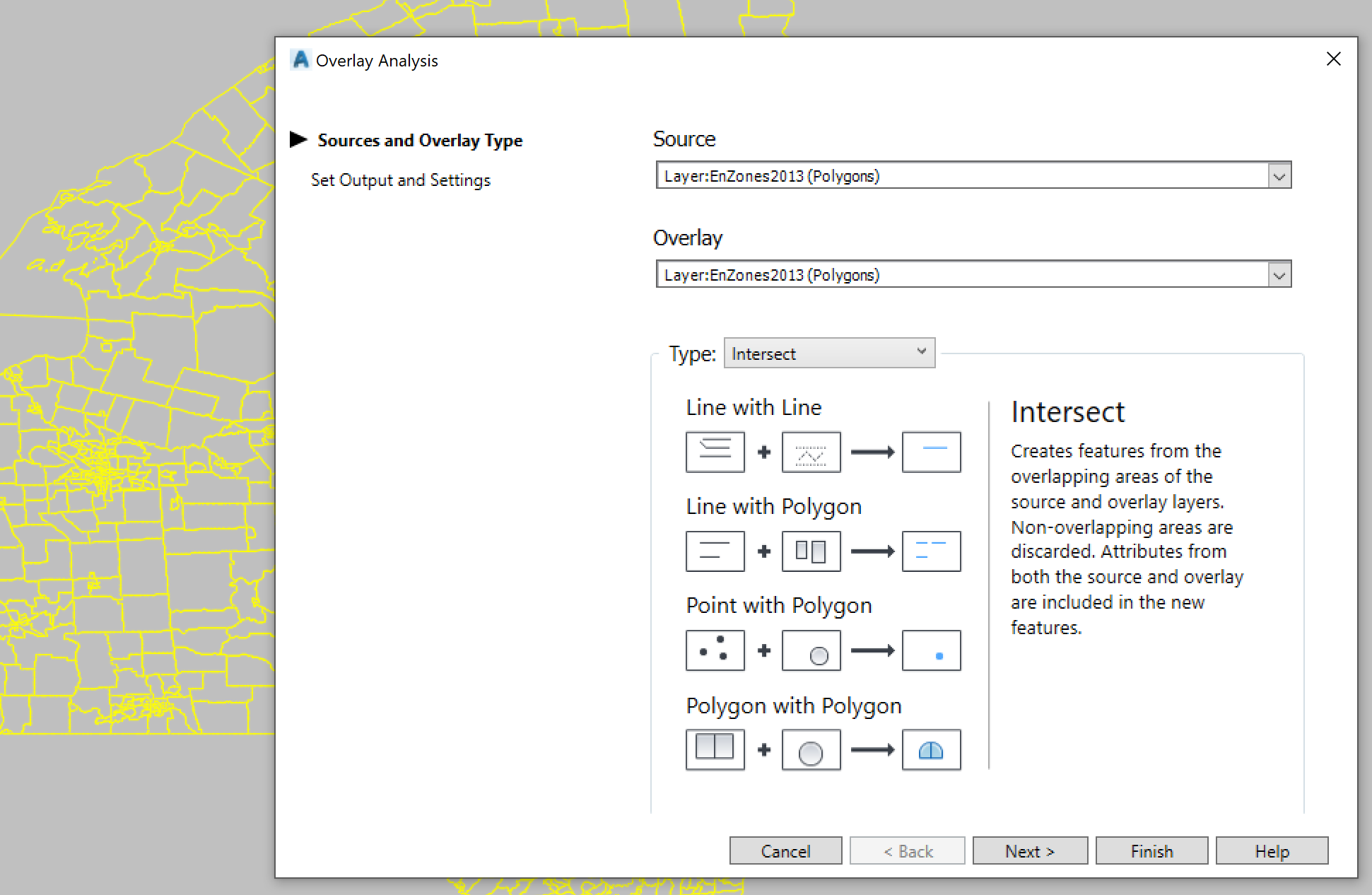Select the Line with Polygon result icon
The image size is (1372, 895).
pos(931,551)
